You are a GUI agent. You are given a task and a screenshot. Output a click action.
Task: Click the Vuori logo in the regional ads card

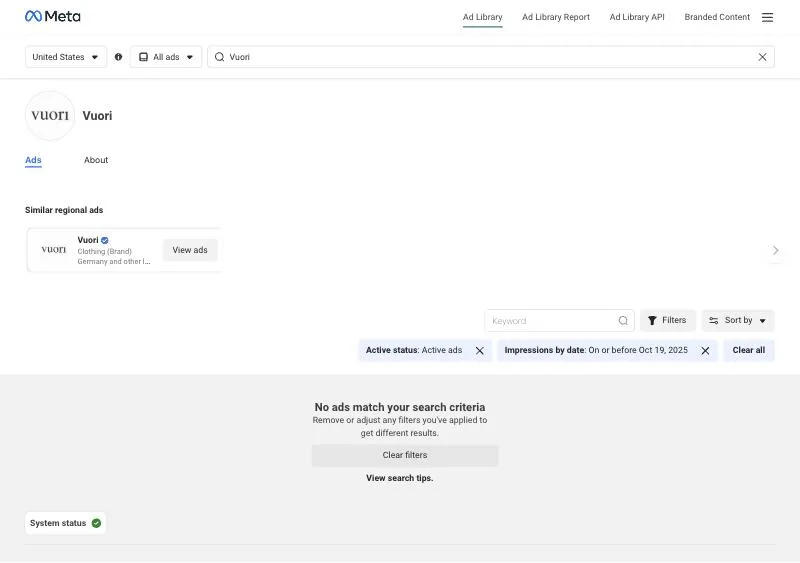click(x=54, y=250)
